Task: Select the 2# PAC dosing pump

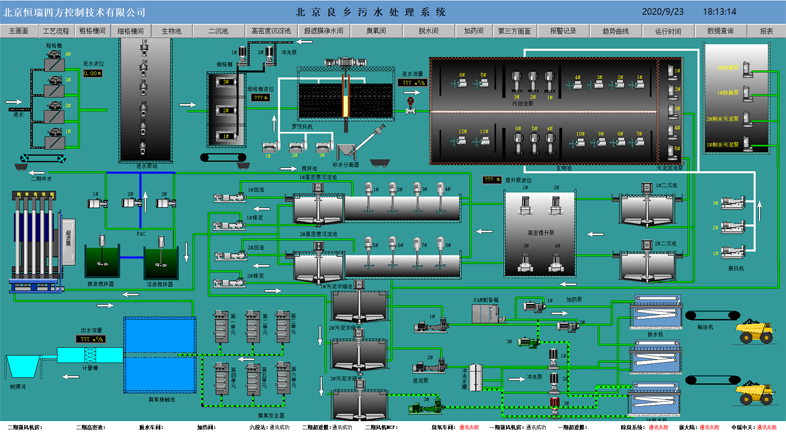Action: click(x=131, y=202)
